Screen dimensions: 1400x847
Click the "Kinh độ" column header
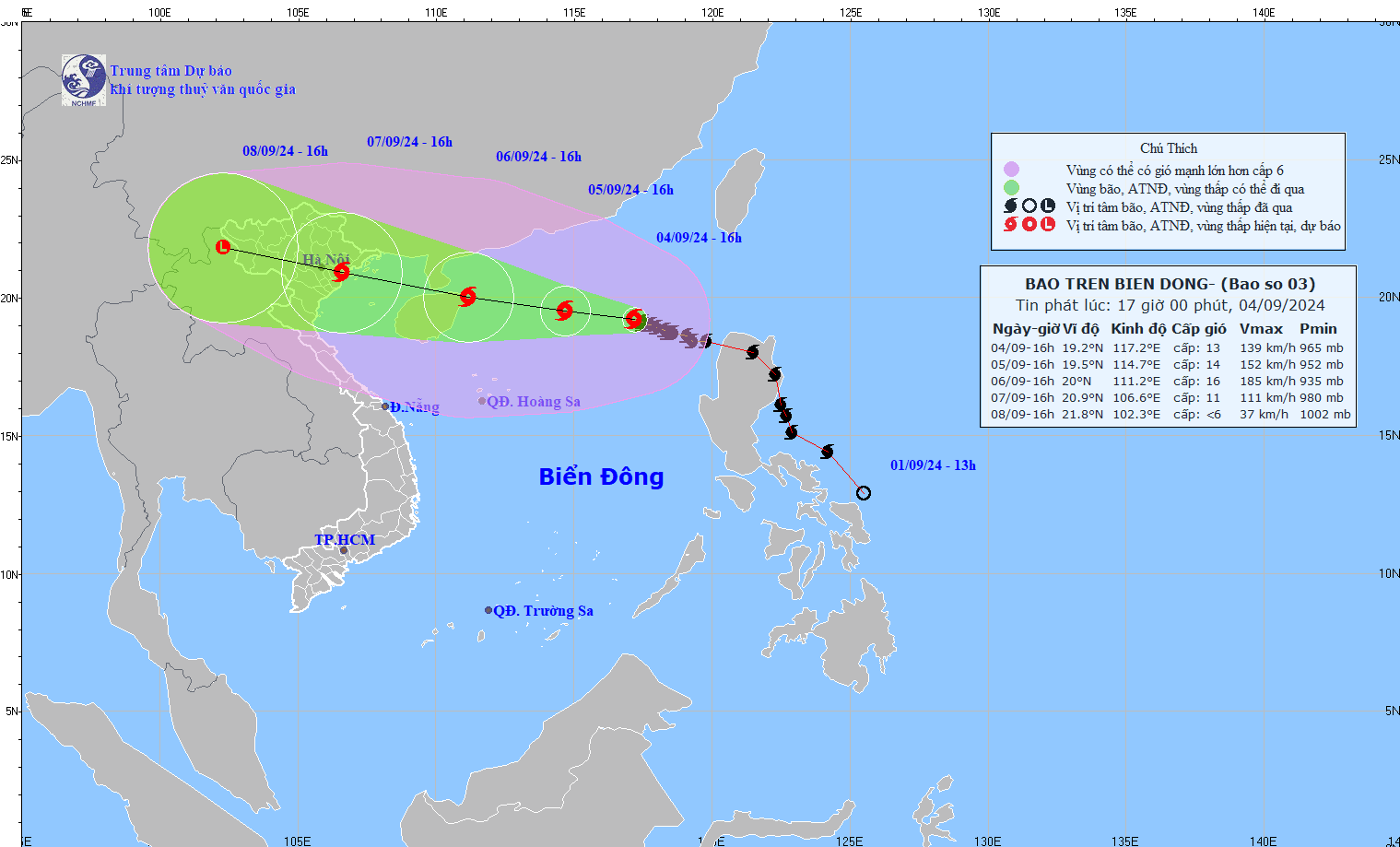point(1139,329)
